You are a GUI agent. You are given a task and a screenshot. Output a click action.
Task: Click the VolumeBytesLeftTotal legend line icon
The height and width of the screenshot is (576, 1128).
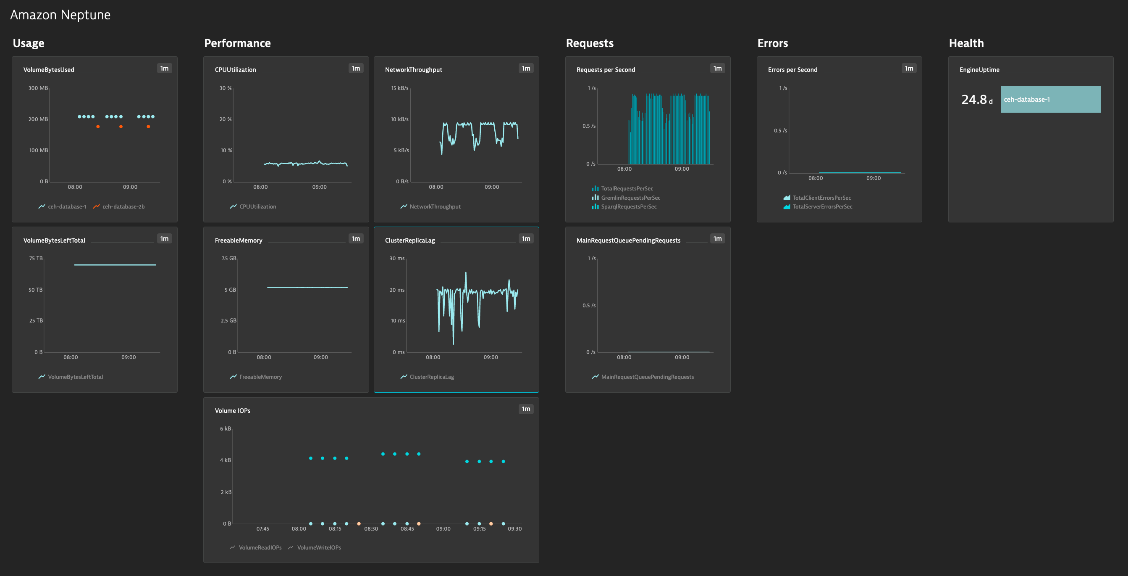[x=42, y=376]
